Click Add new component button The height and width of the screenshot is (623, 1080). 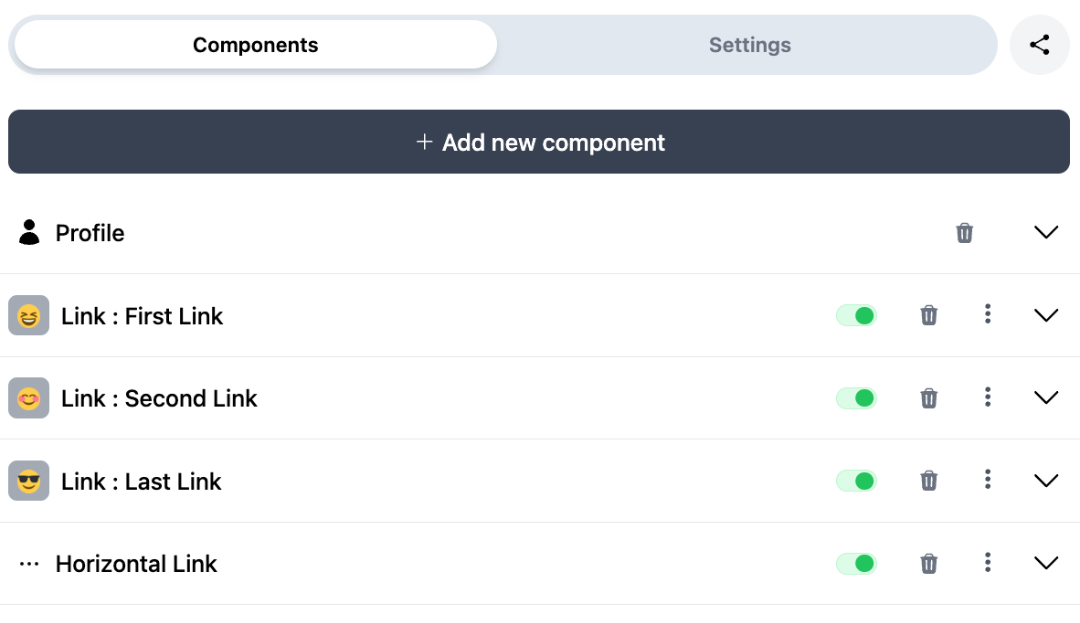539,142
